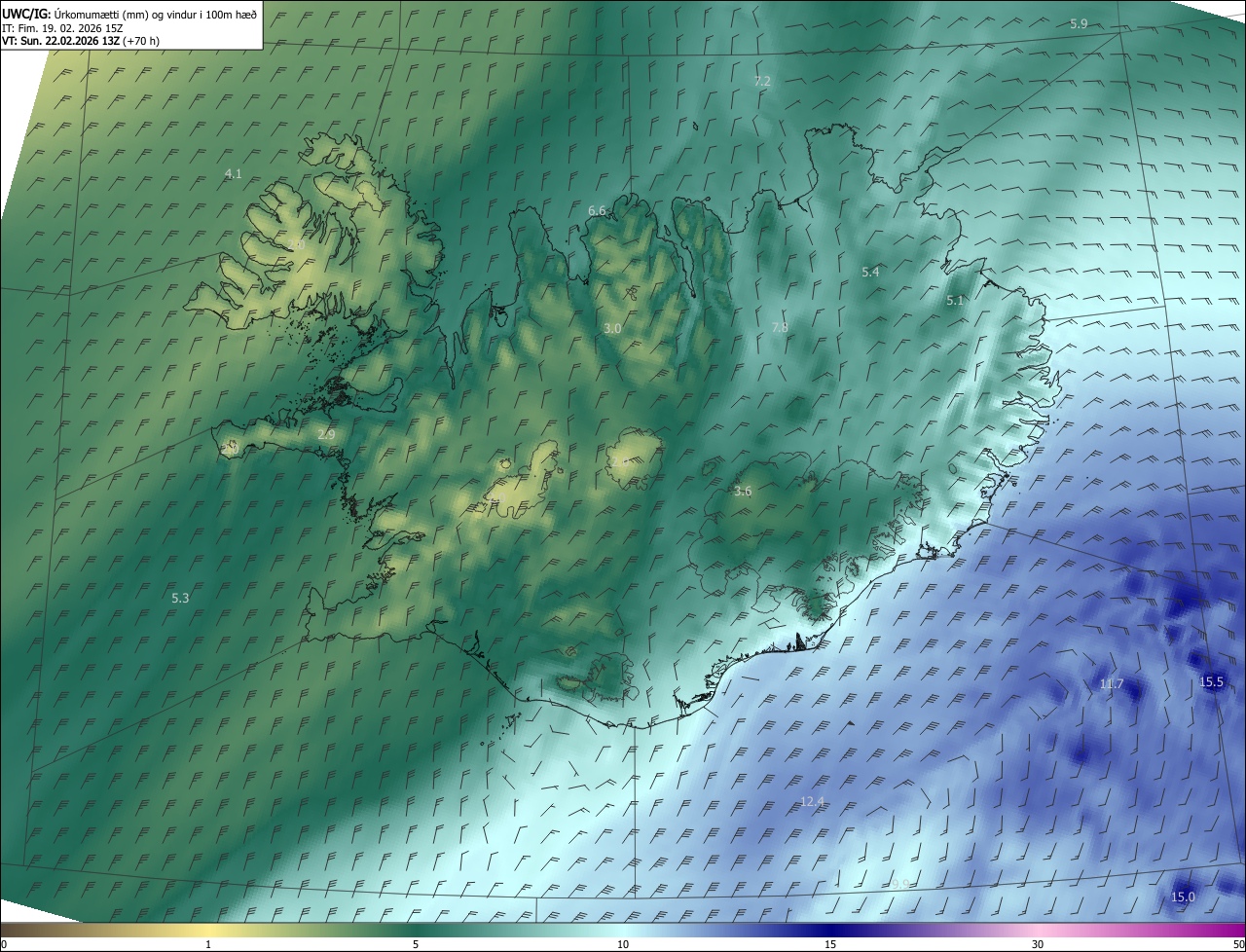
Task: Click the valid time line 'VT: Sun. 22.02.2026 13Z (+70 h)'
Action: (81, 41)
